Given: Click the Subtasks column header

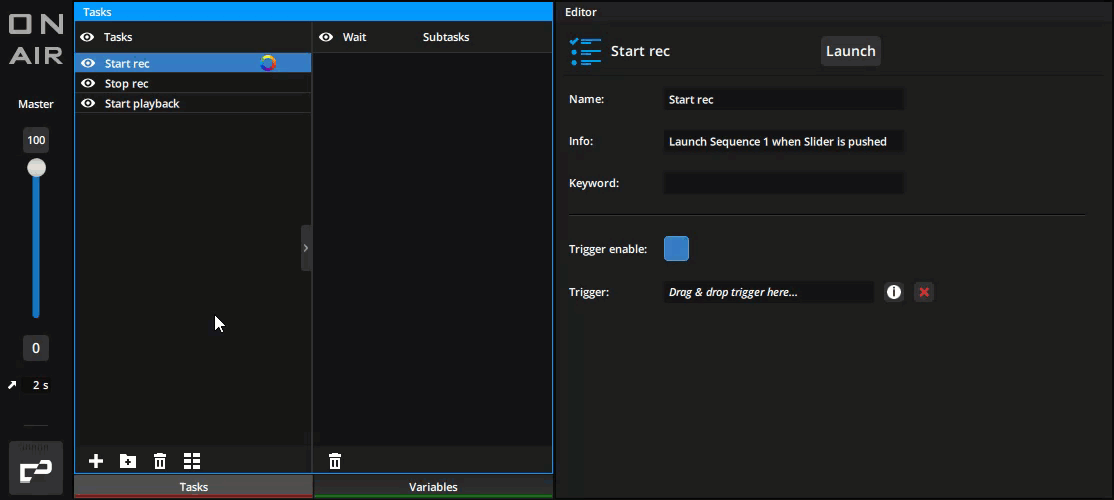Looking at the screenshot, I should coord(445,37).
